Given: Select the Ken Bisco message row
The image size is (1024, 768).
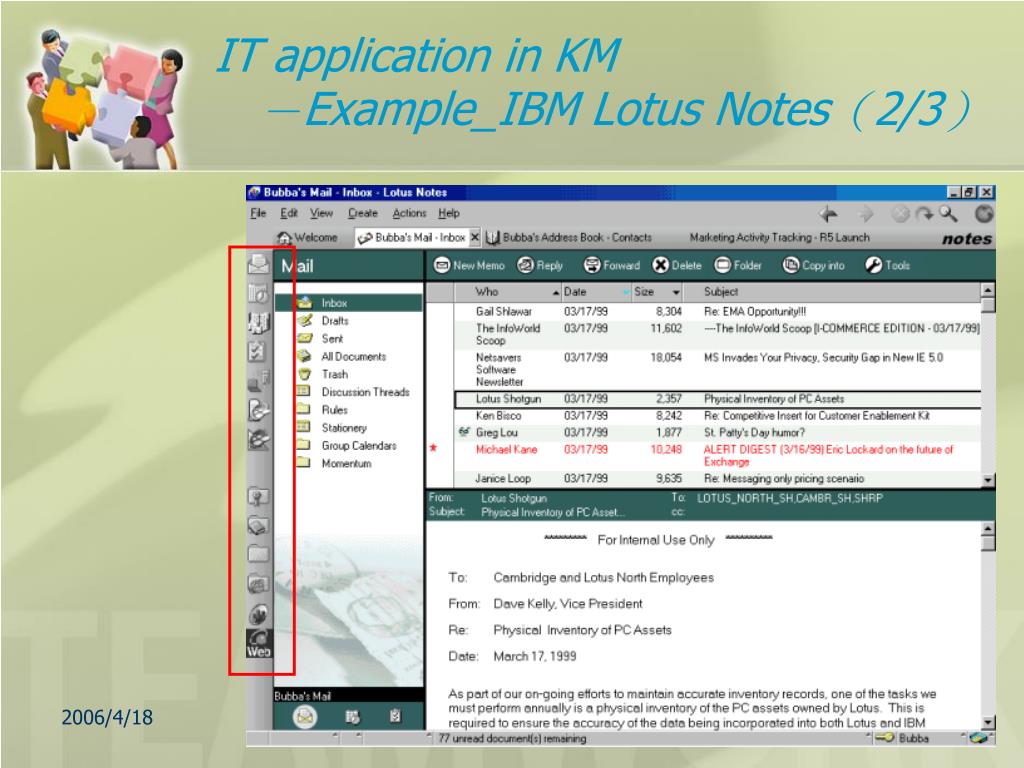Looking at the screenshot, I should point(718,415).
